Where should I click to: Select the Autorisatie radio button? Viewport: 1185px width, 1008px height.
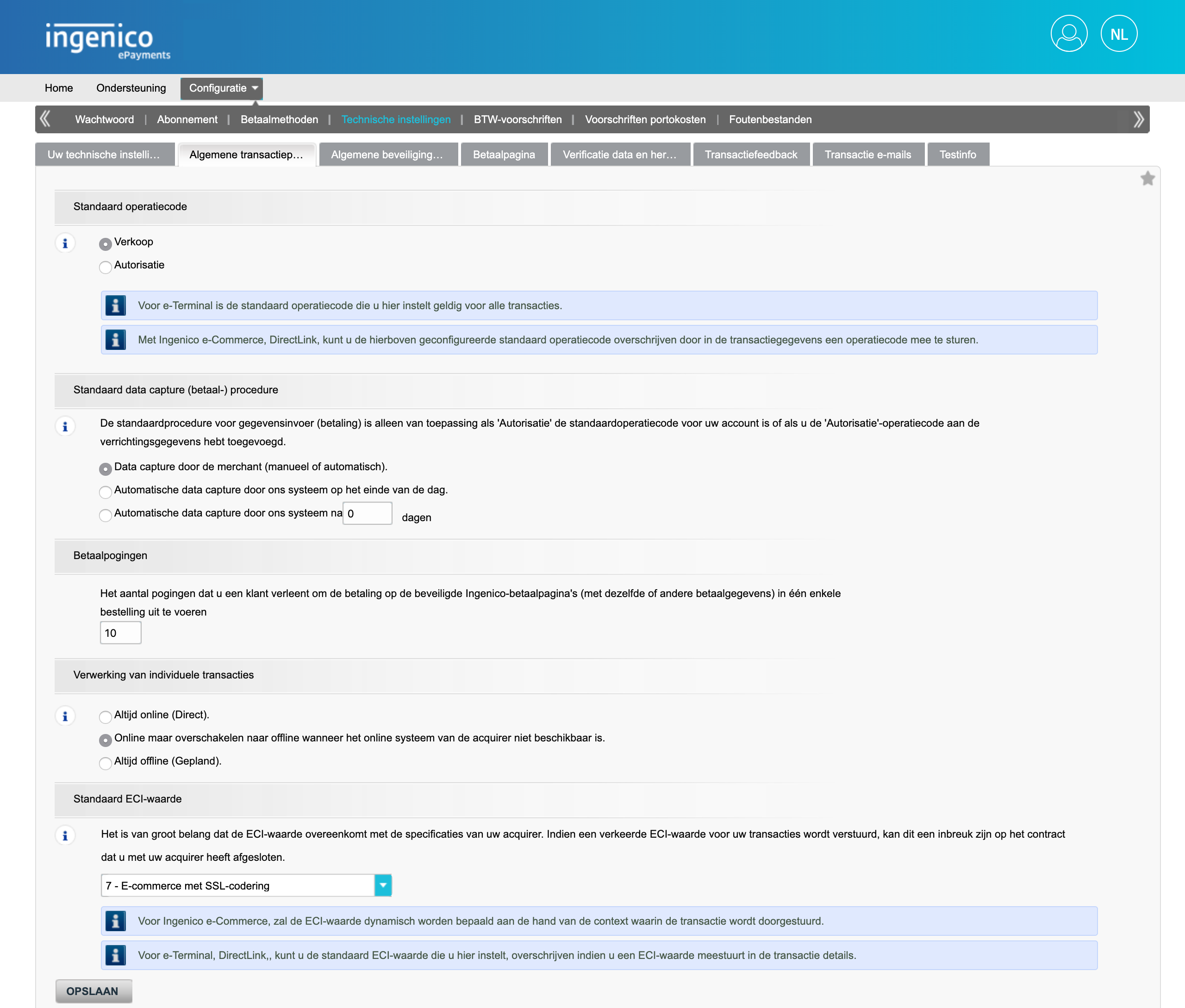[x=105, y=267]
